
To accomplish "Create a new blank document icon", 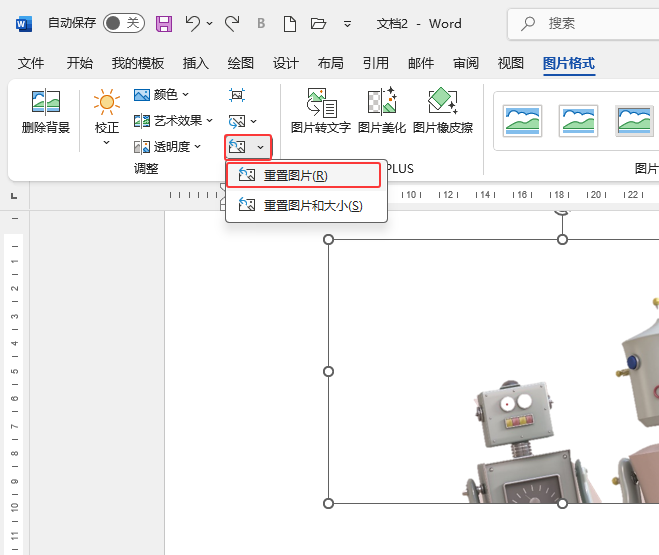I will 290,24.
